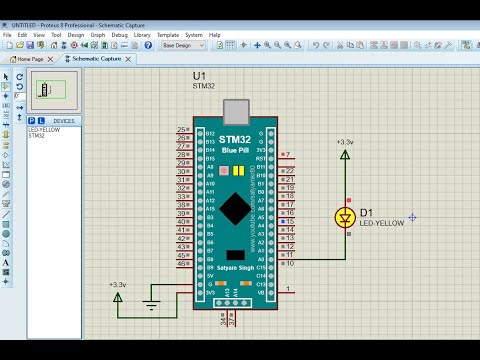Image resolution: width=480 pixels, height=360 pixels.
Task: Select STM32 in the devices list
Action: pos(36,136)
